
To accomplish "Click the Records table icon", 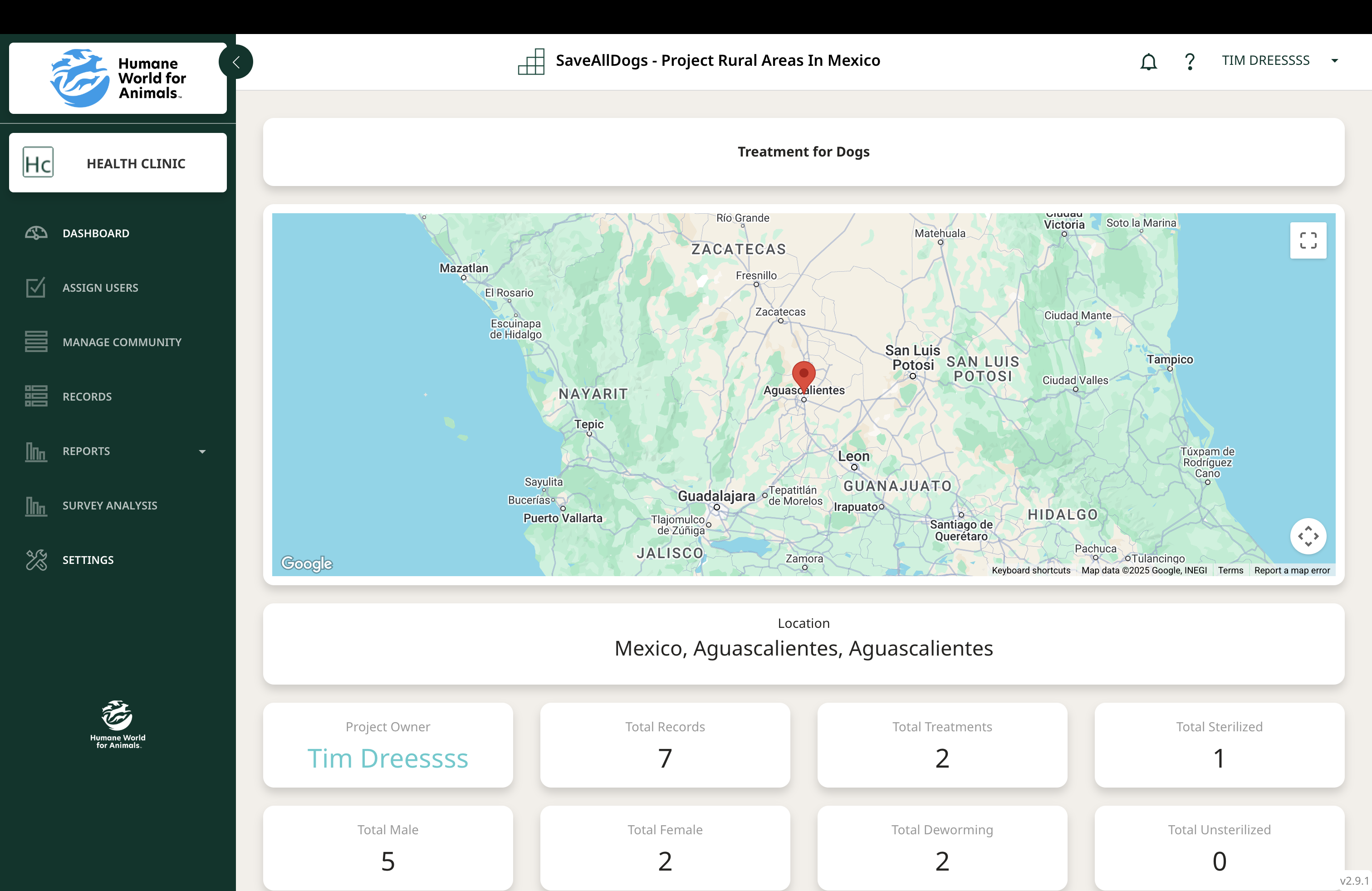I will [36, 396].
